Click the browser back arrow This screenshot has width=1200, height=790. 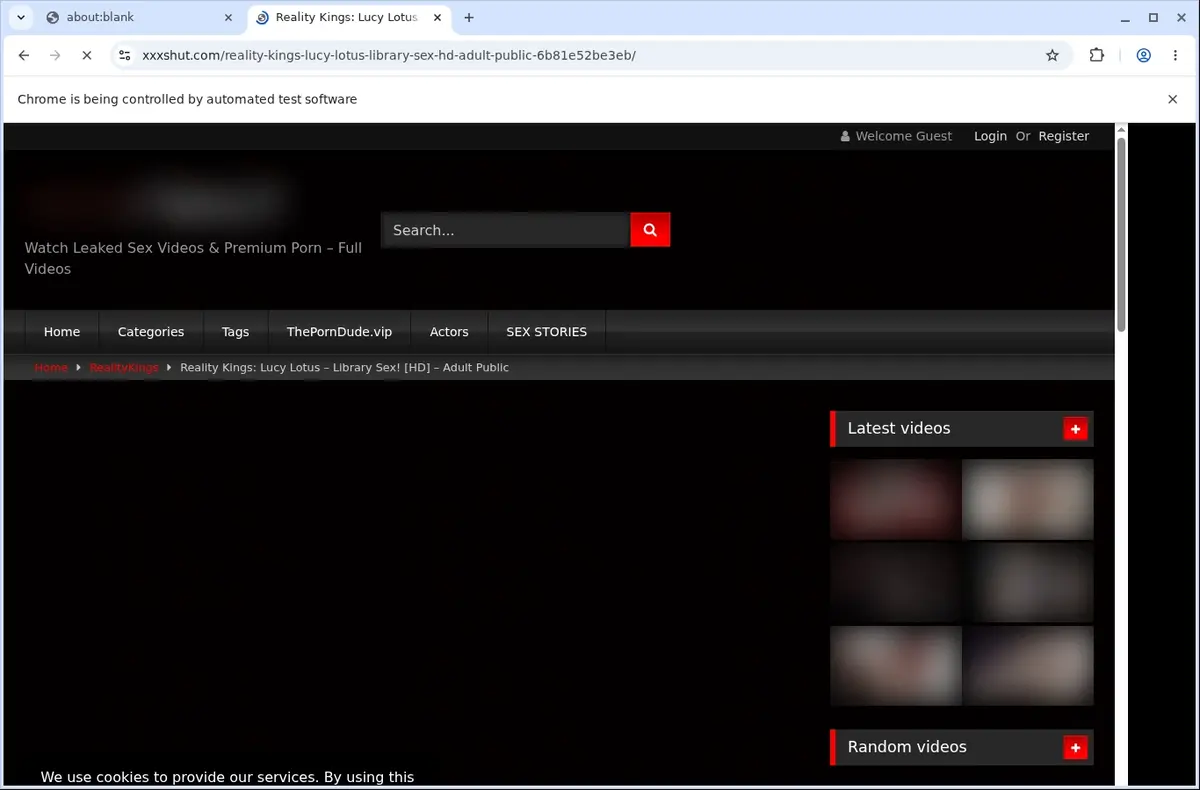24,55
